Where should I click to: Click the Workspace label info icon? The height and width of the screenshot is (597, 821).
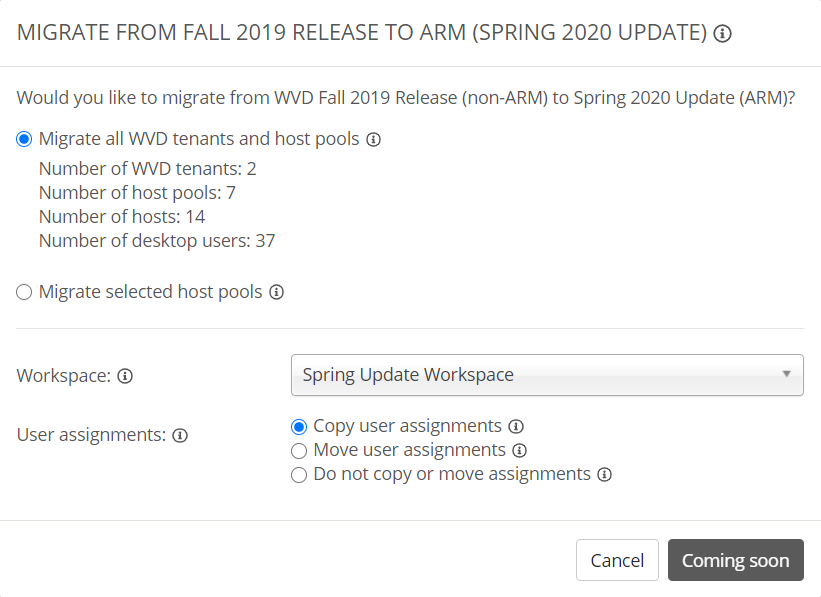pyautogui.click(x=125, y=376)
